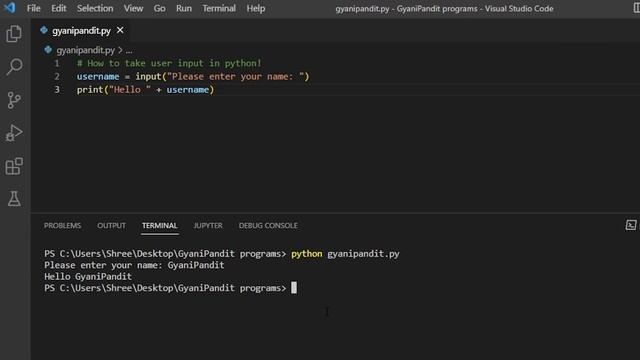Screen dimensions: 640x360
Task: Open the Source Control view
Action: [x=14, y=100]
